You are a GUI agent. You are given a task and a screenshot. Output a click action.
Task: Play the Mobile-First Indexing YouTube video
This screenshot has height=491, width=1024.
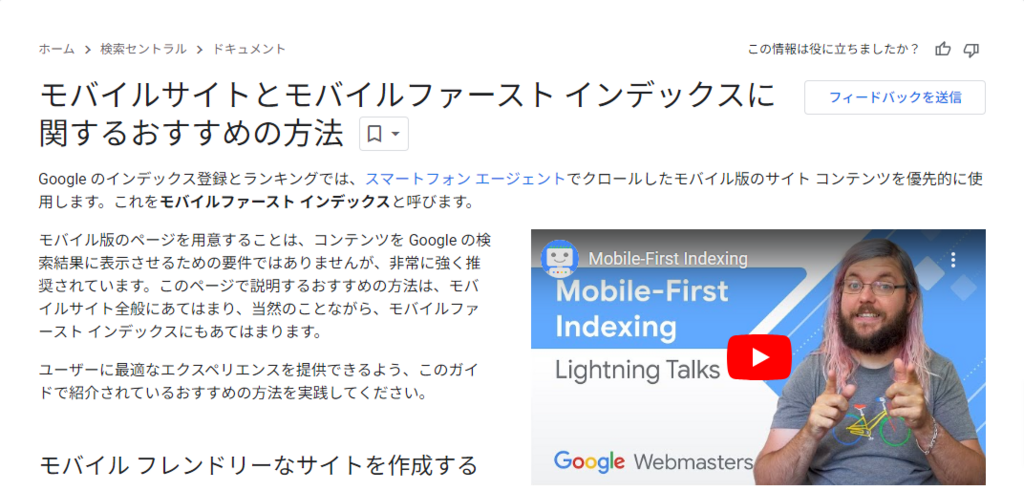click(x=759, y=357)
